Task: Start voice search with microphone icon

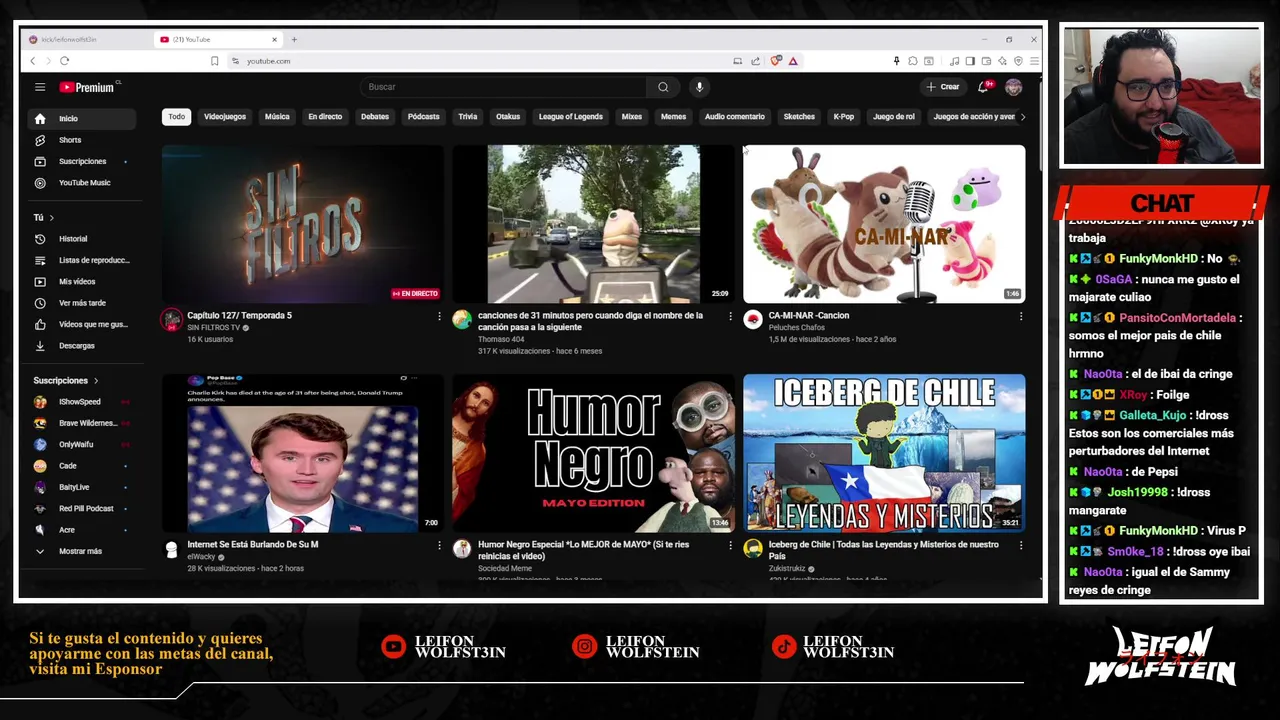Action: [699, 87]
